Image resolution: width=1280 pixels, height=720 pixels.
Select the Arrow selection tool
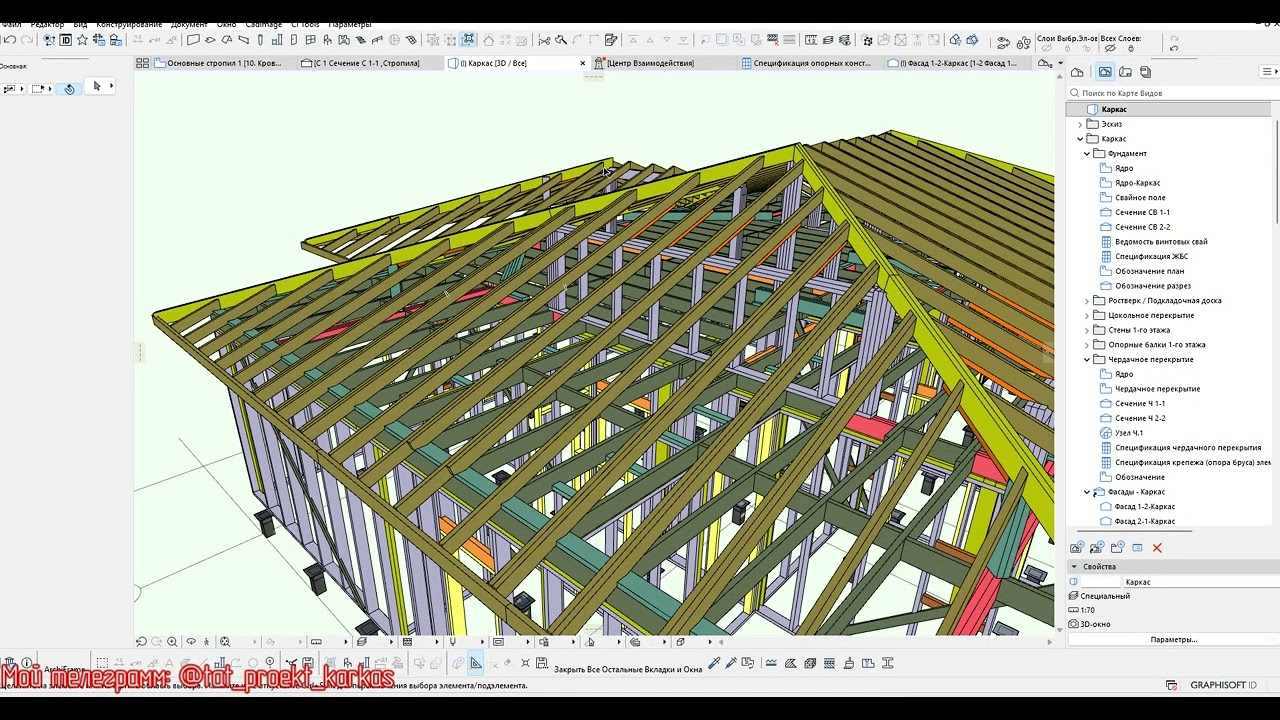(x=97, y=86)
